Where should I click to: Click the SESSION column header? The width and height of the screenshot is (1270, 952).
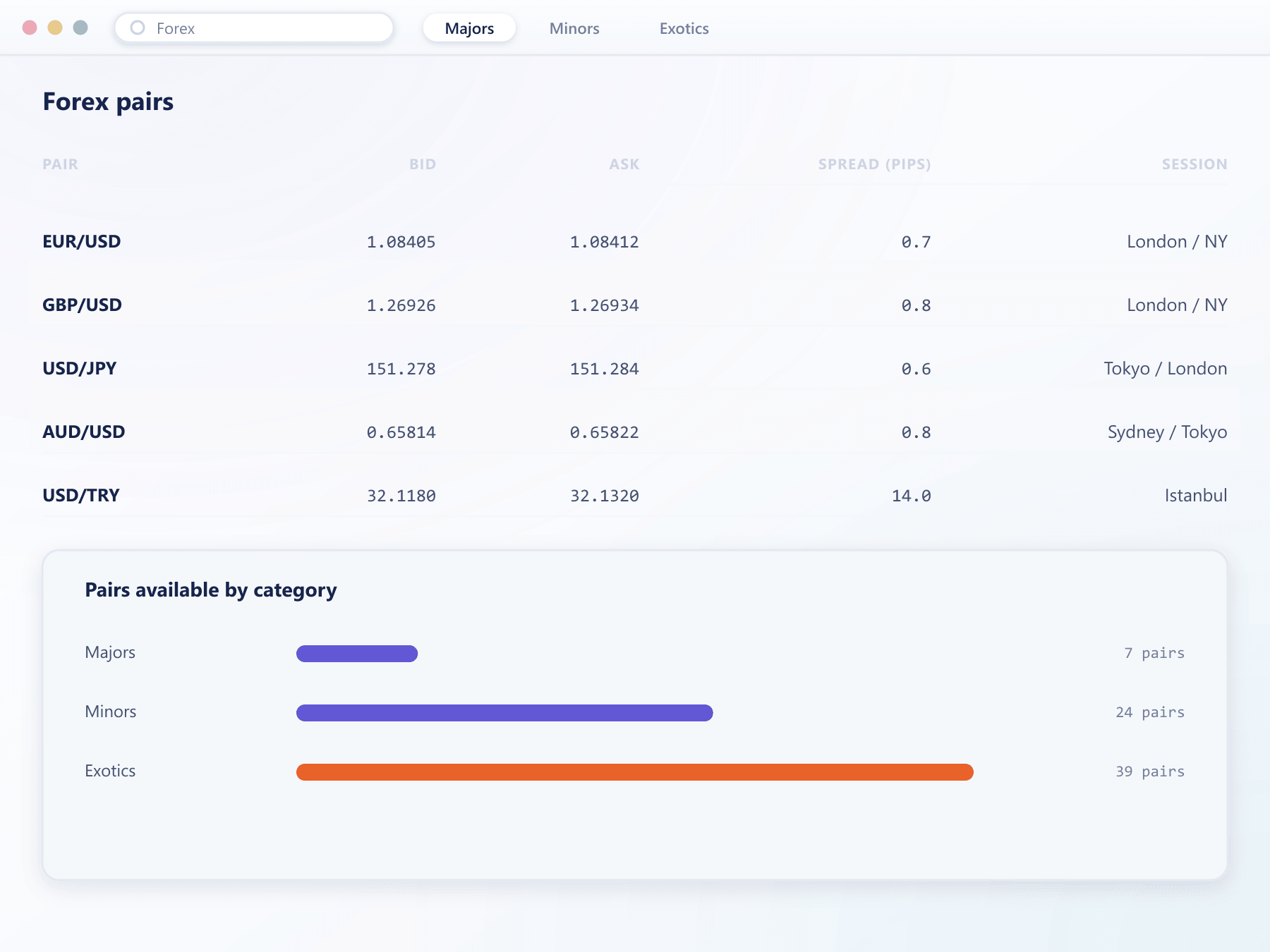(x=1195, y=164)
